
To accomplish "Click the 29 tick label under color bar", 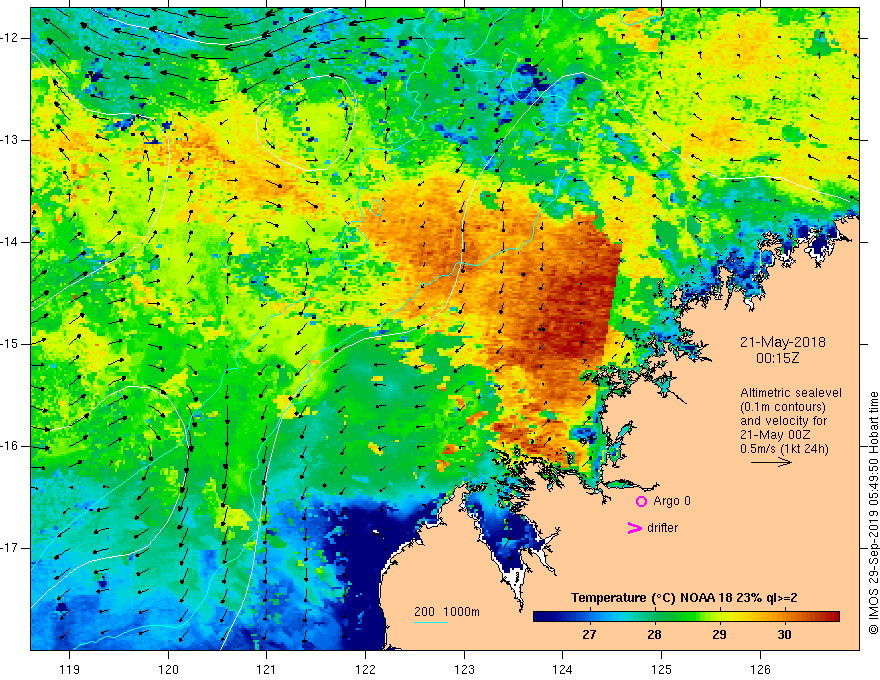I will point(719,635).
